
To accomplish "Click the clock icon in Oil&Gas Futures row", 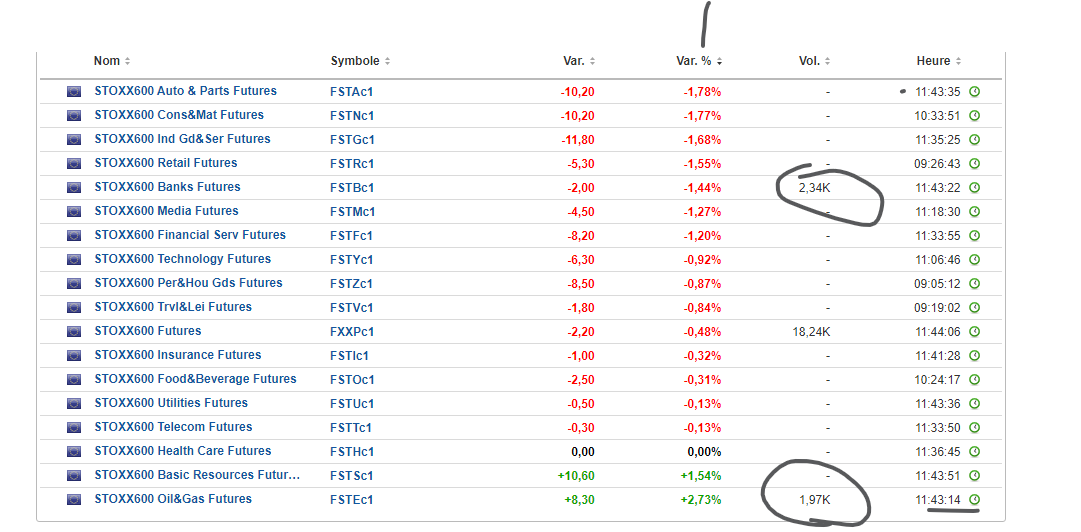I will (x=974, y=499).
